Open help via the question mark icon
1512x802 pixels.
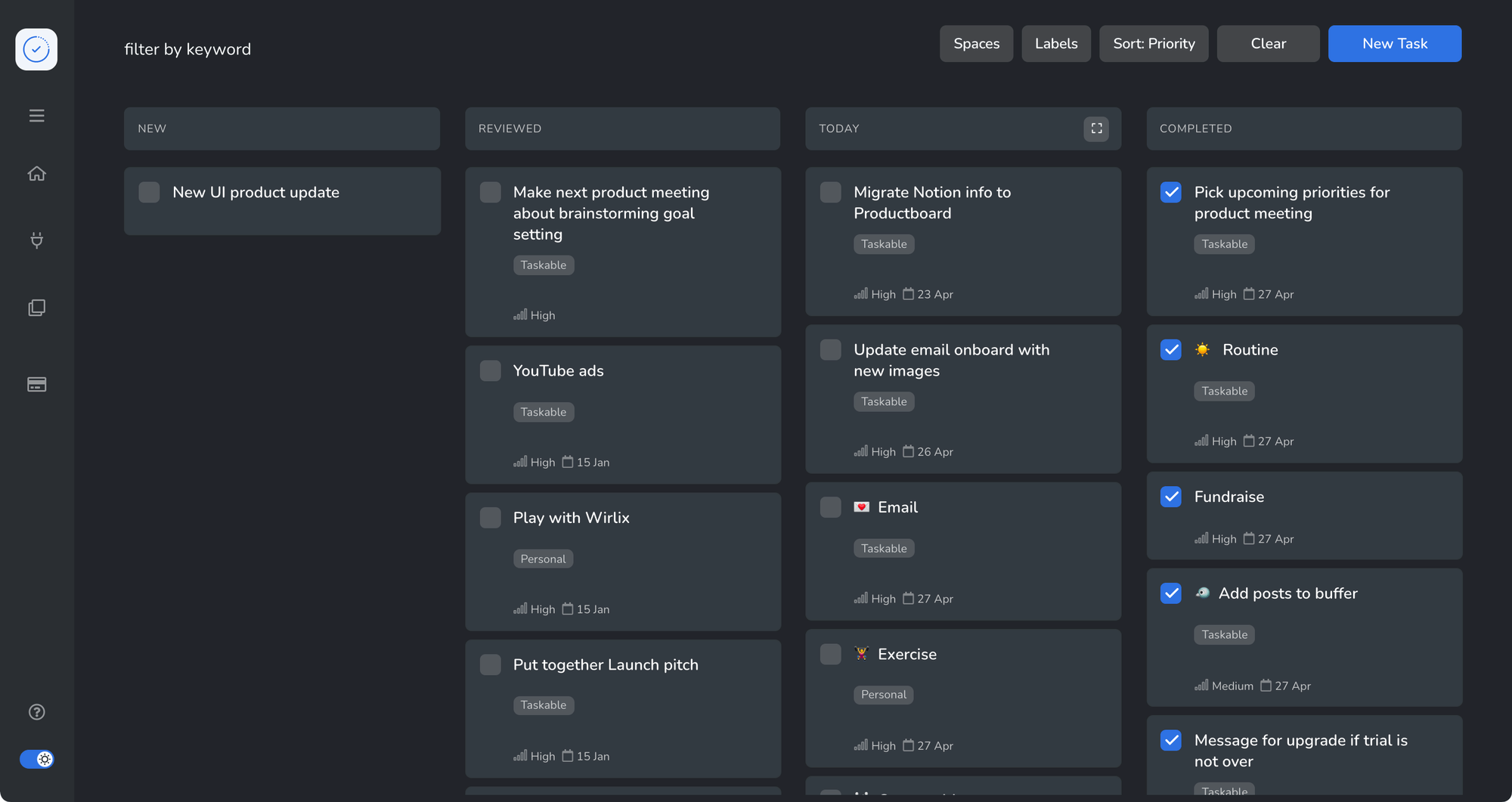click(36, 711)
